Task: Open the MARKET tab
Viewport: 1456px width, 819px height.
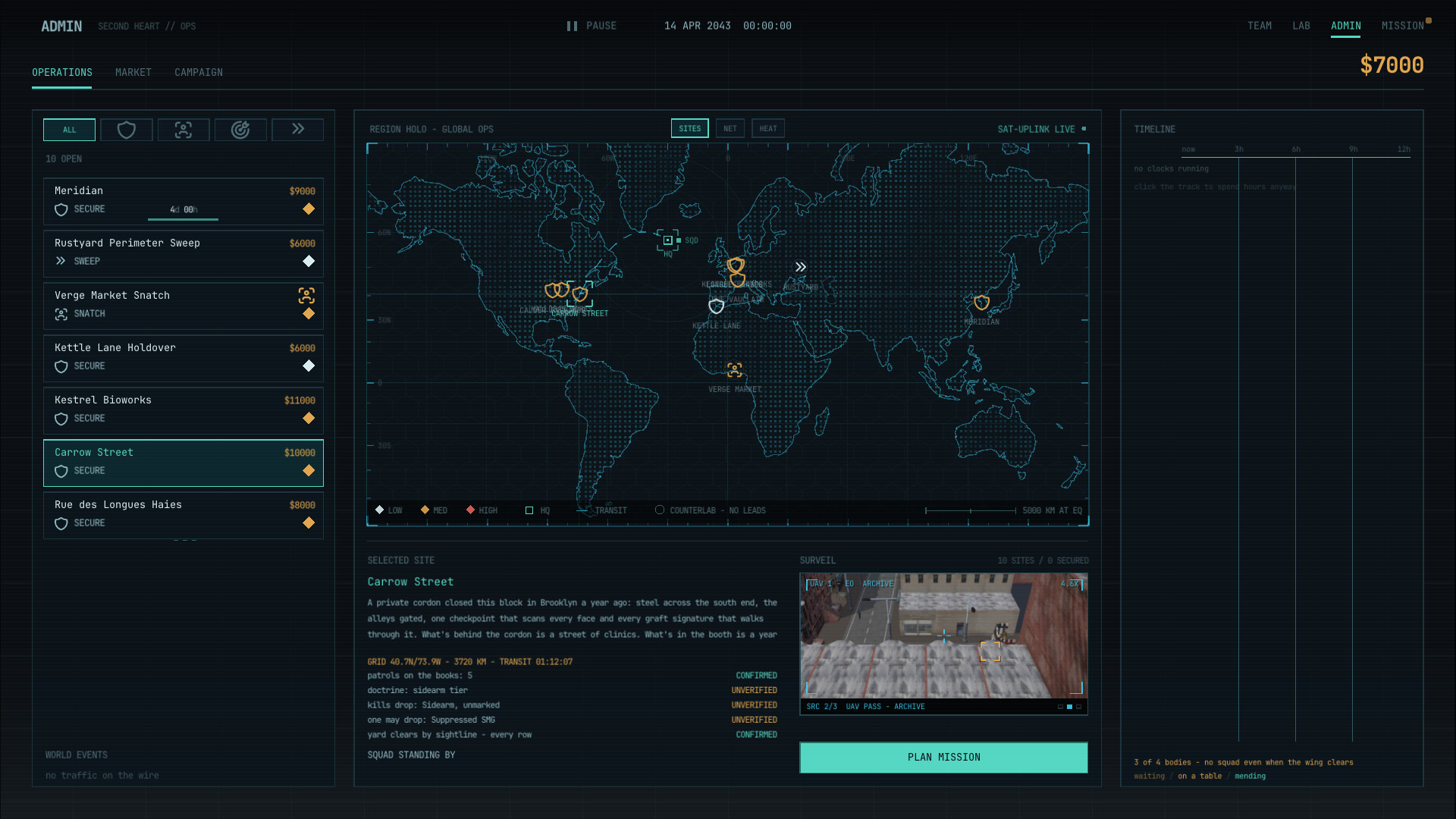Action: click(133, 73)
